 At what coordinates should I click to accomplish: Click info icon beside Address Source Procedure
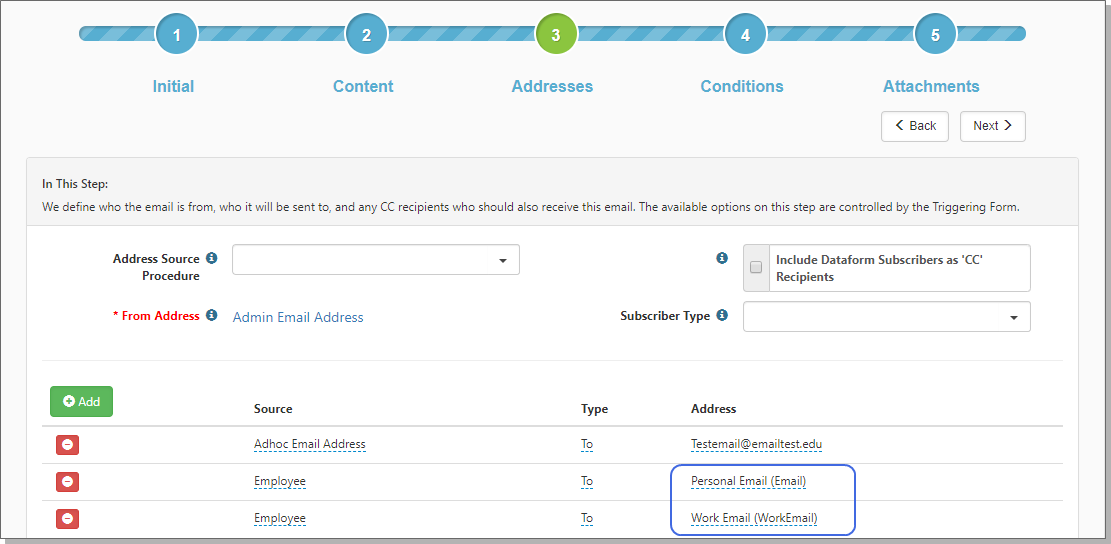tap(211, 259)
